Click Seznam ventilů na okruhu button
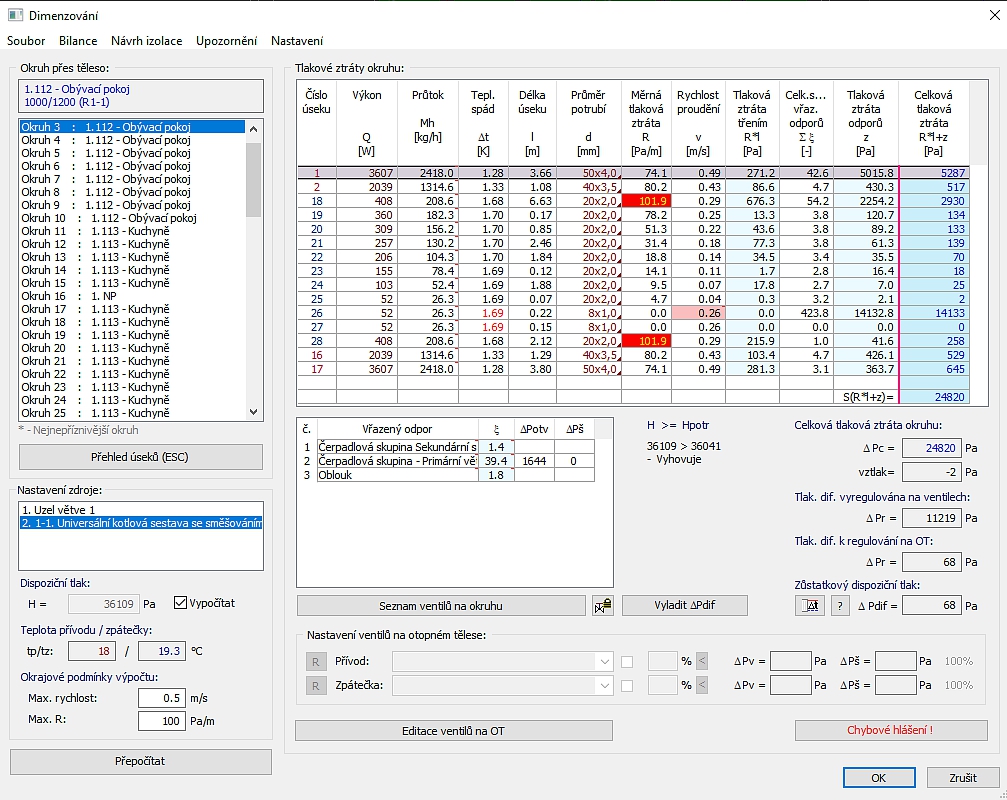1007x800 pixels. 441,605
